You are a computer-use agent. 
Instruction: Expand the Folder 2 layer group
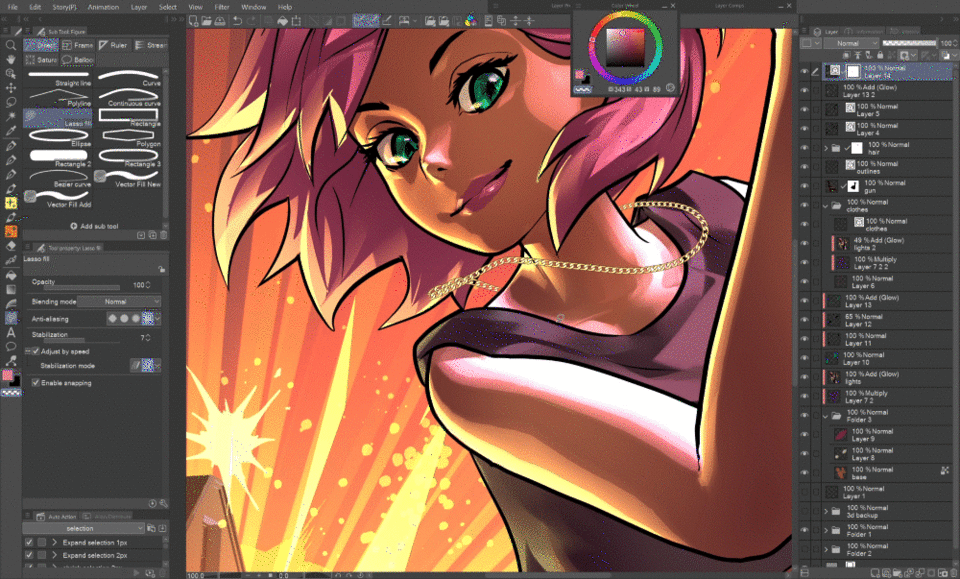826,550
